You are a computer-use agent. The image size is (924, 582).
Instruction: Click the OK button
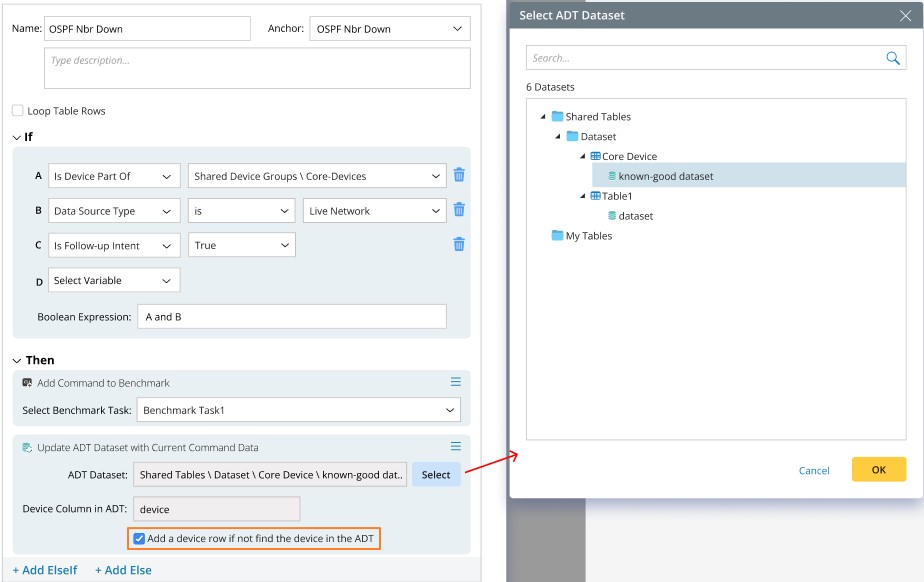879,469
